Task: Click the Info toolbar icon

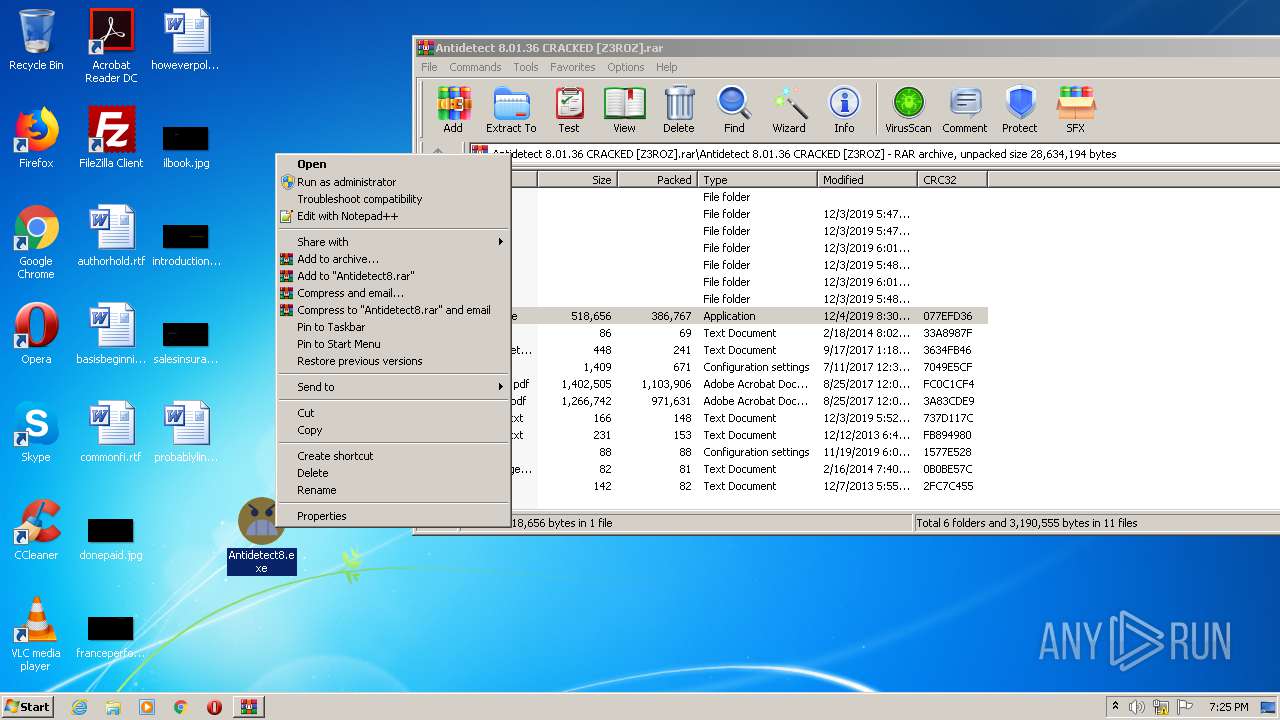Action: (x=844, y=110)
